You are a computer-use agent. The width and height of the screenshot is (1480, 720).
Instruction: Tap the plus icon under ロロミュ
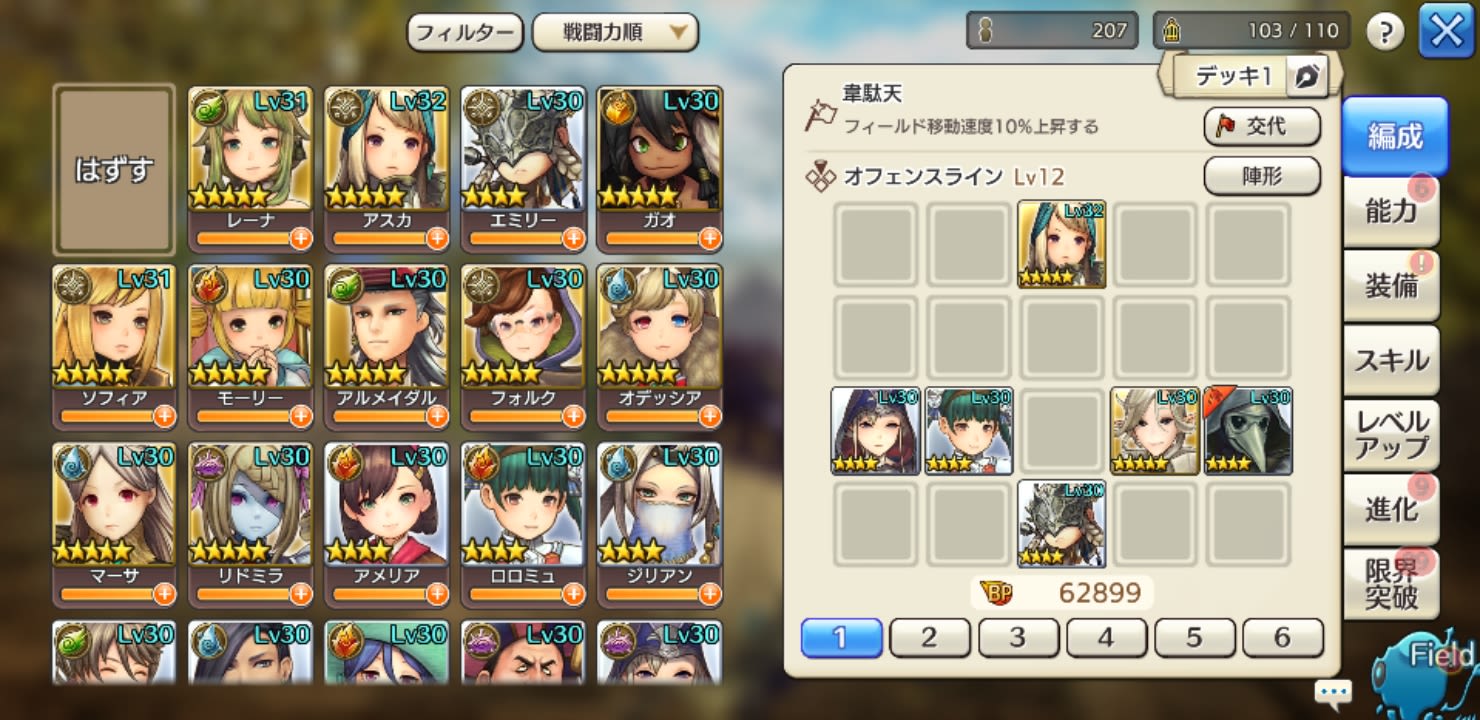(573, 594)
